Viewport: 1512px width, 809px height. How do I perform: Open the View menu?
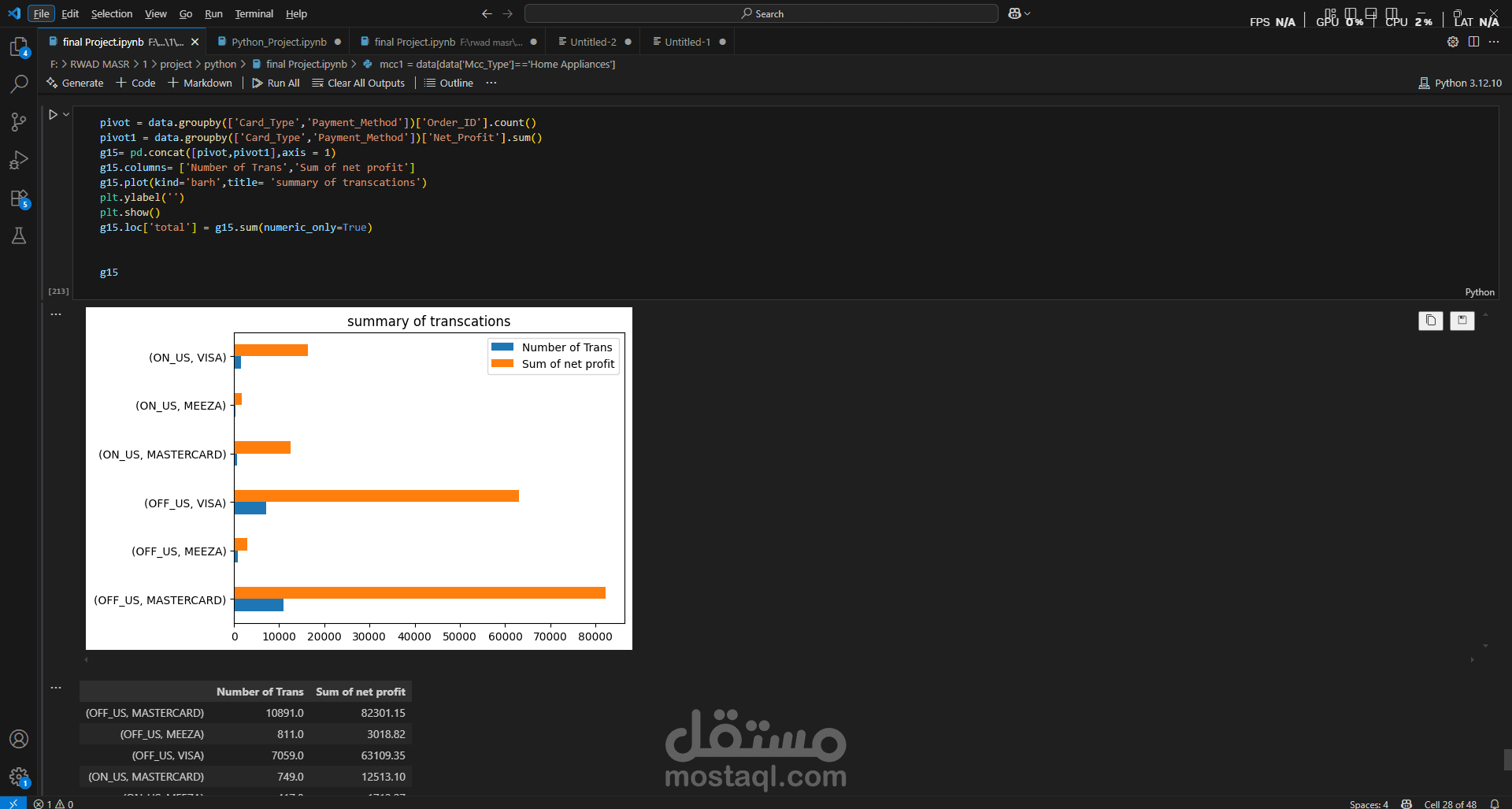pyautogui.click(x=156, y=13)
